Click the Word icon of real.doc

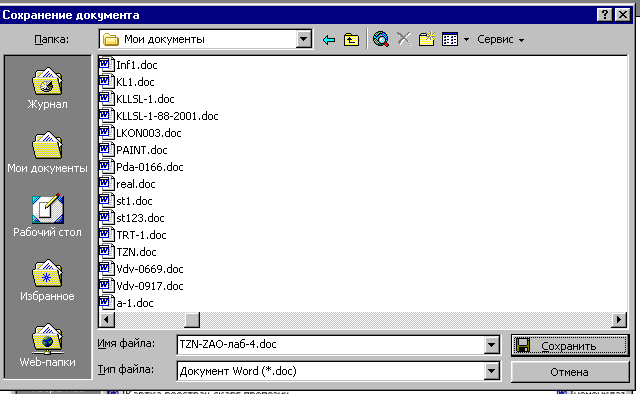(106, 184)
